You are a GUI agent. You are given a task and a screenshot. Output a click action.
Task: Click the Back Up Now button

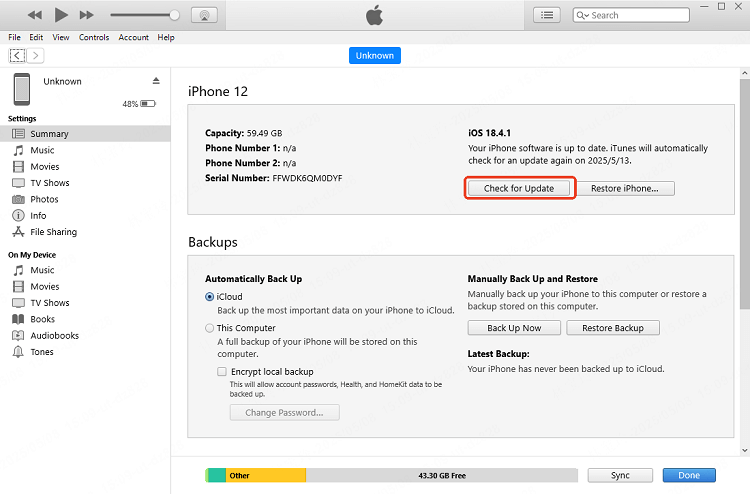pos(514,328)
